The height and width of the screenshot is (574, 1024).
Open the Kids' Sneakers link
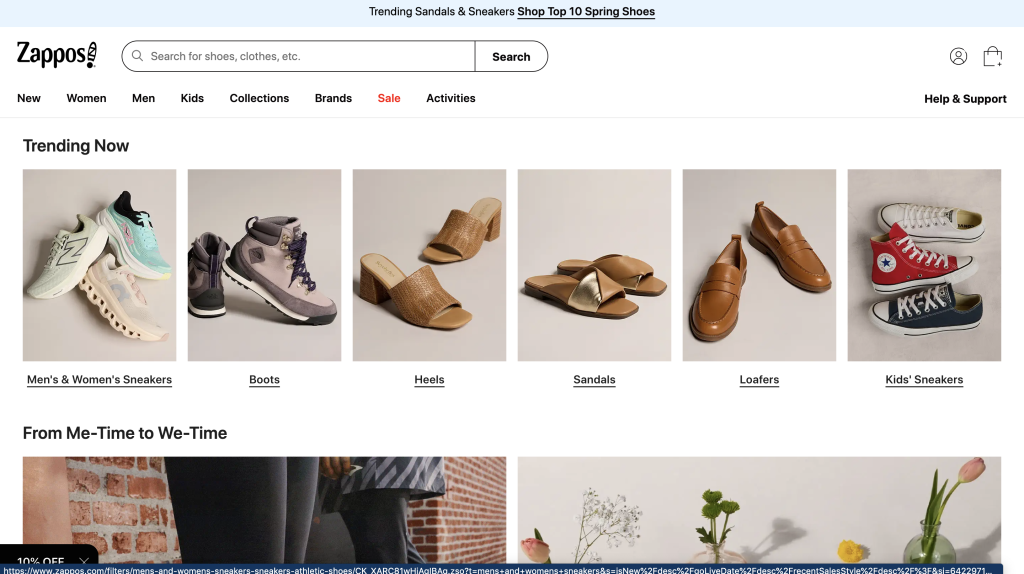(x=924, y=379)
